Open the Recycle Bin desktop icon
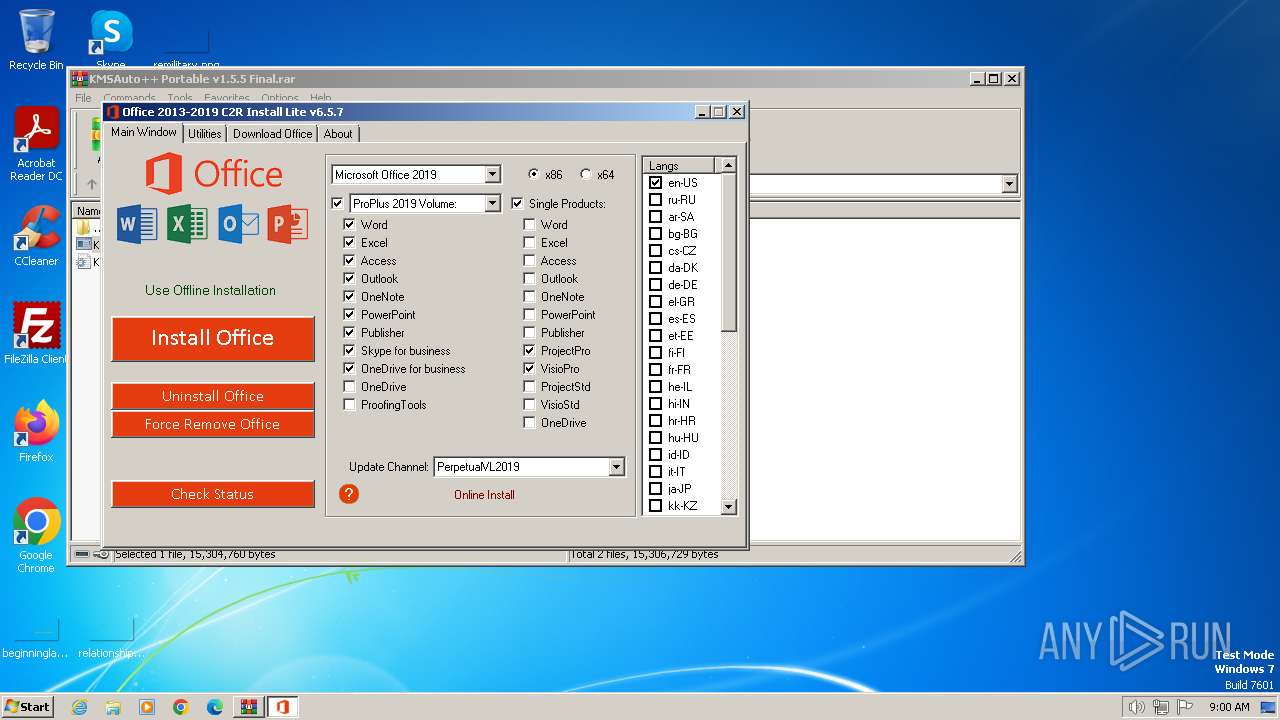The height and width of the screenshot is (720, 1280). click(36, 39)
